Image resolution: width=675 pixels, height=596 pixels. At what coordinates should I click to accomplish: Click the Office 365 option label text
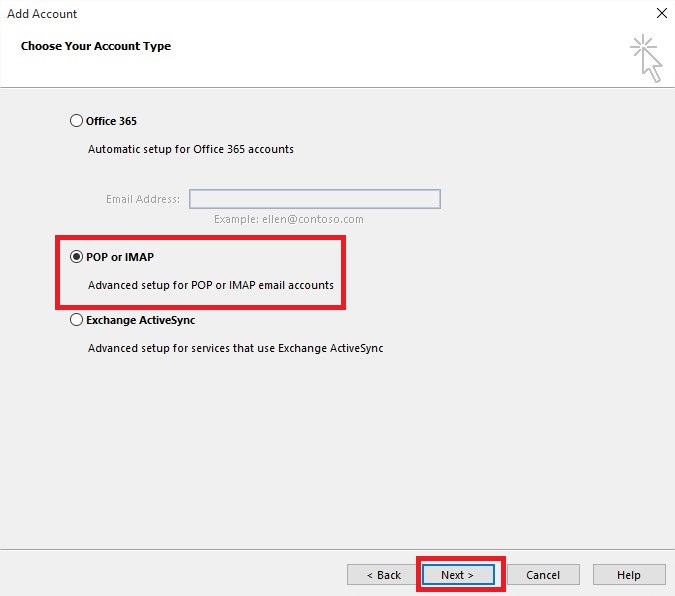click(112, 121)
